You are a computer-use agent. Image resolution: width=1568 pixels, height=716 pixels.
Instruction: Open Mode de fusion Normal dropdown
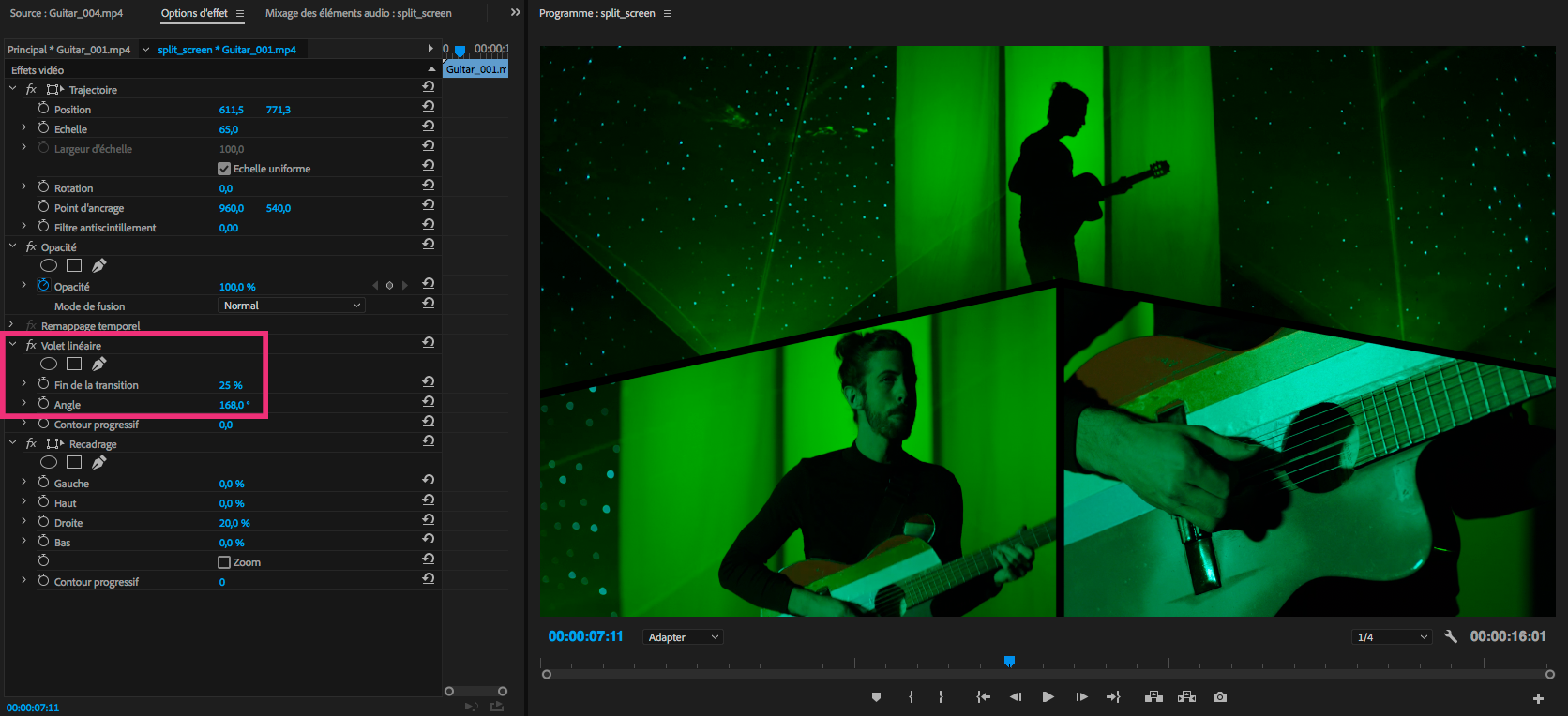[x=292, y=306]
